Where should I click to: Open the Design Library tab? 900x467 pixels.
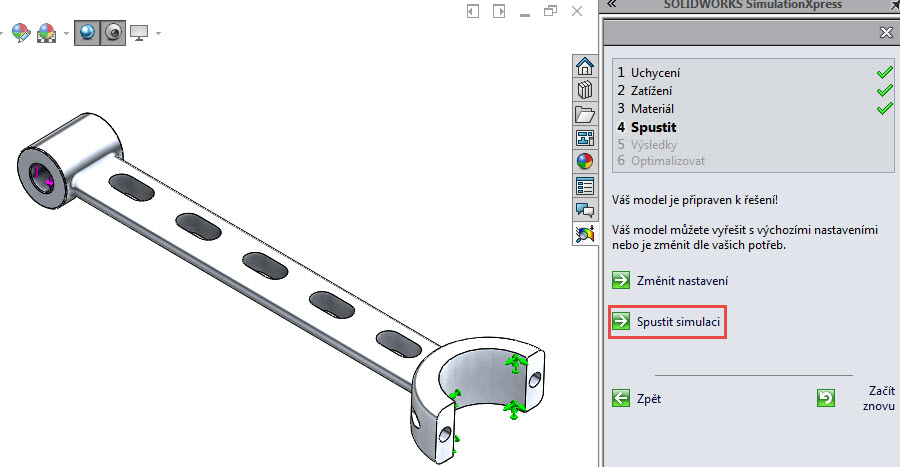tap(585, 90)
